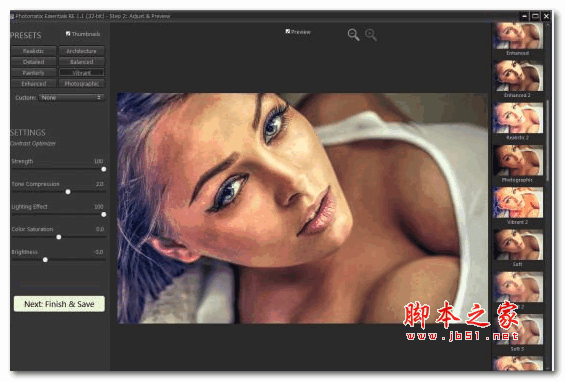Apply the Architecture preset
The height and width of the screenshot is (382, 565).
[x=81, y=51]
